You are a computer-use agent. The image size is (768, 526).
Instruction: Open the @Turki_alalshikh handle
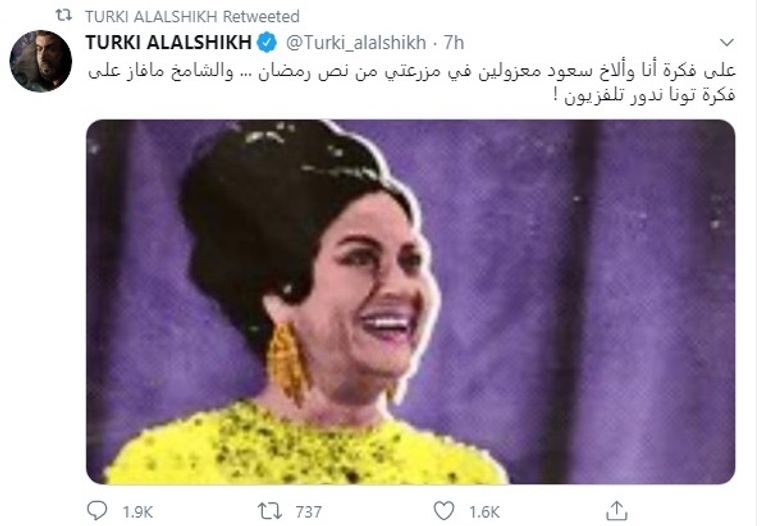click(x=356, y=43)
